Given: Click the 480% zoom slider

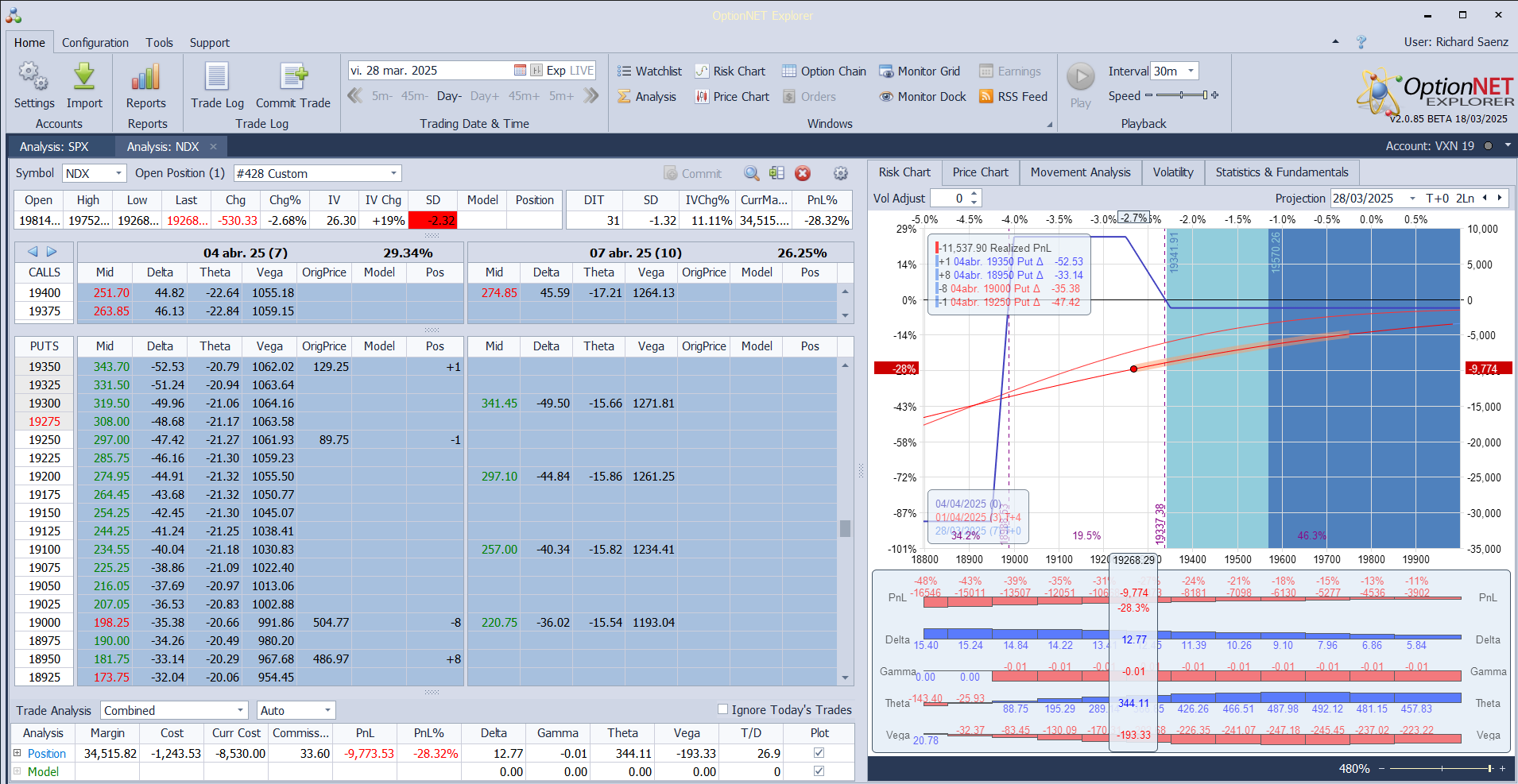Looking at the screenshot, I should click(x=1442, y=768).
